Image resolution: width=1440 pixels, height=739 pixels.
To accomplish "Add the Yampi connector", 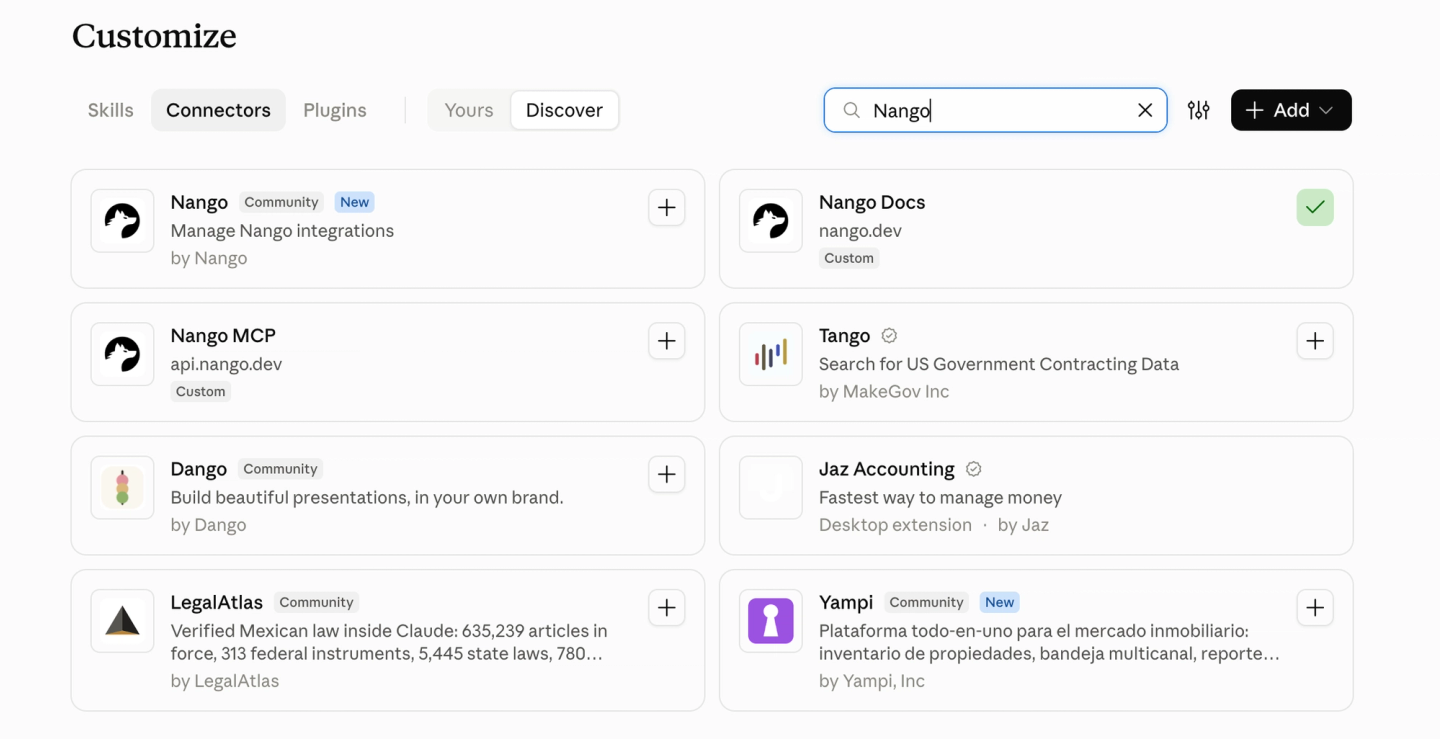I will pos(1315,608).
